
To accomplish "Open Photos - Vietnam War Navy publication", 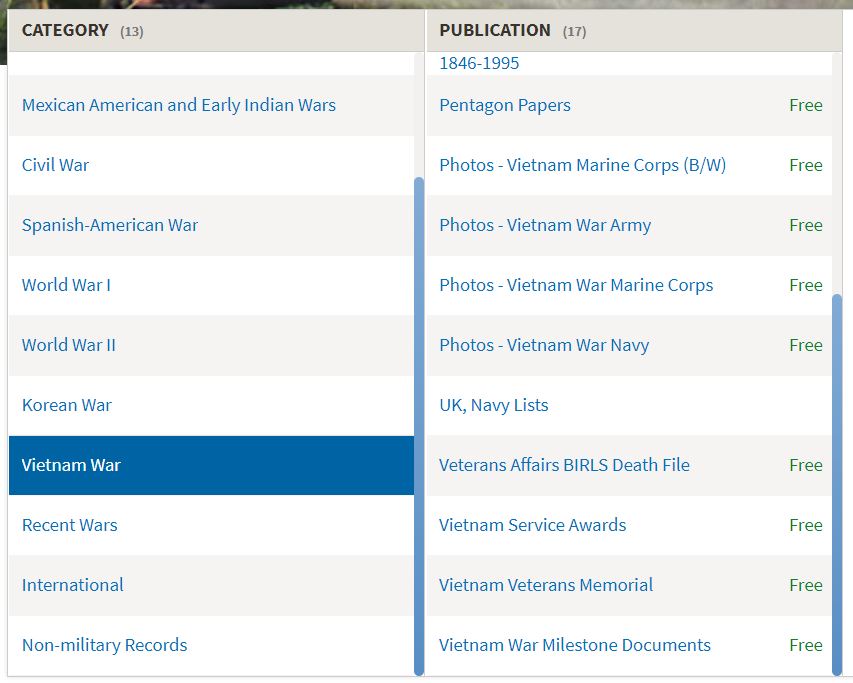I will click(x=544, y=345).
